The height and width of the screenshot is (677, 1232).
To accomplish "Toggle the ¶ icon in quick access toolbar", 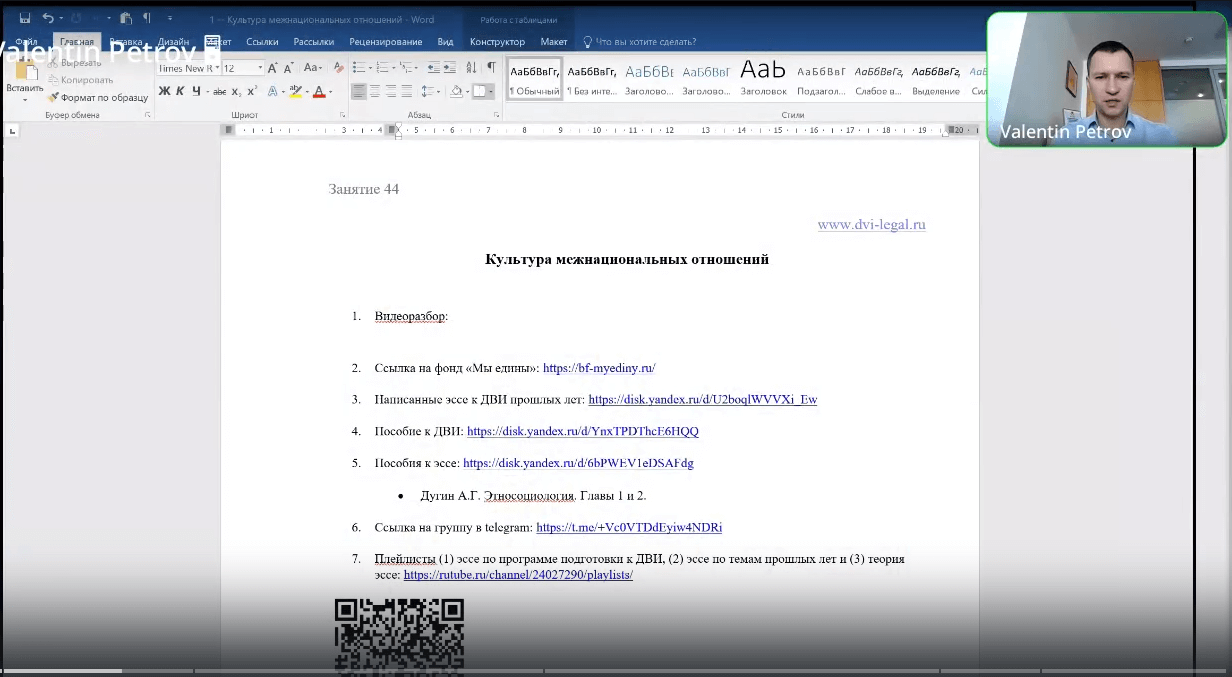I will (x=147, y=18).
